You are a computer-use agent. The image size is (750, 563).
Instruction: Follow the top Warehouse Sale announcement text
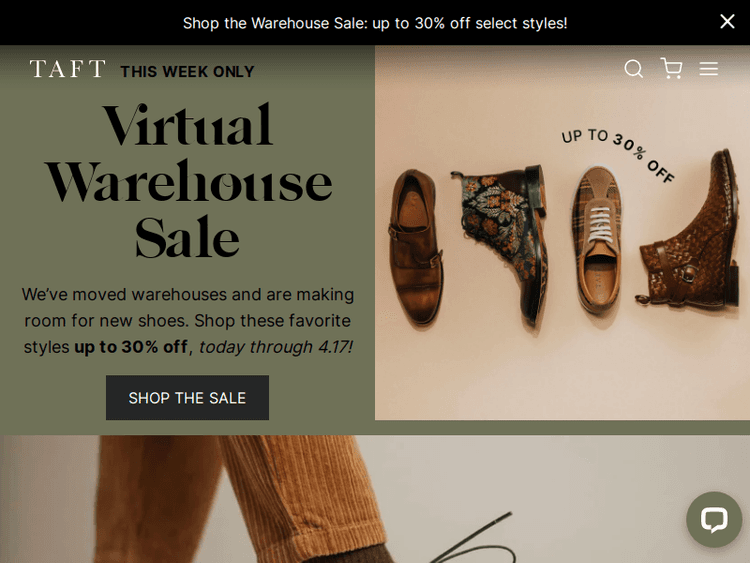[375, 23]
